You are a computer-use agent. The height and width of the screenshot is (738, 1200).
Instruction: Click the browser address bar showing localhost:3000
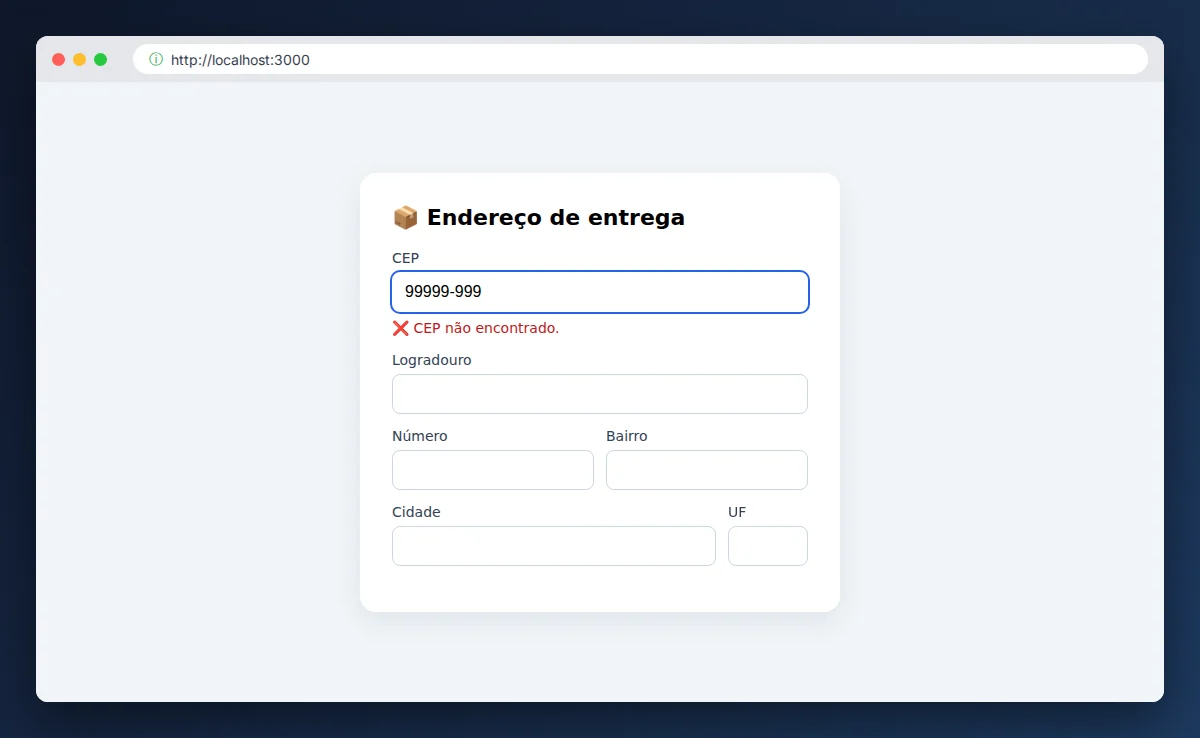click(640, 59)
